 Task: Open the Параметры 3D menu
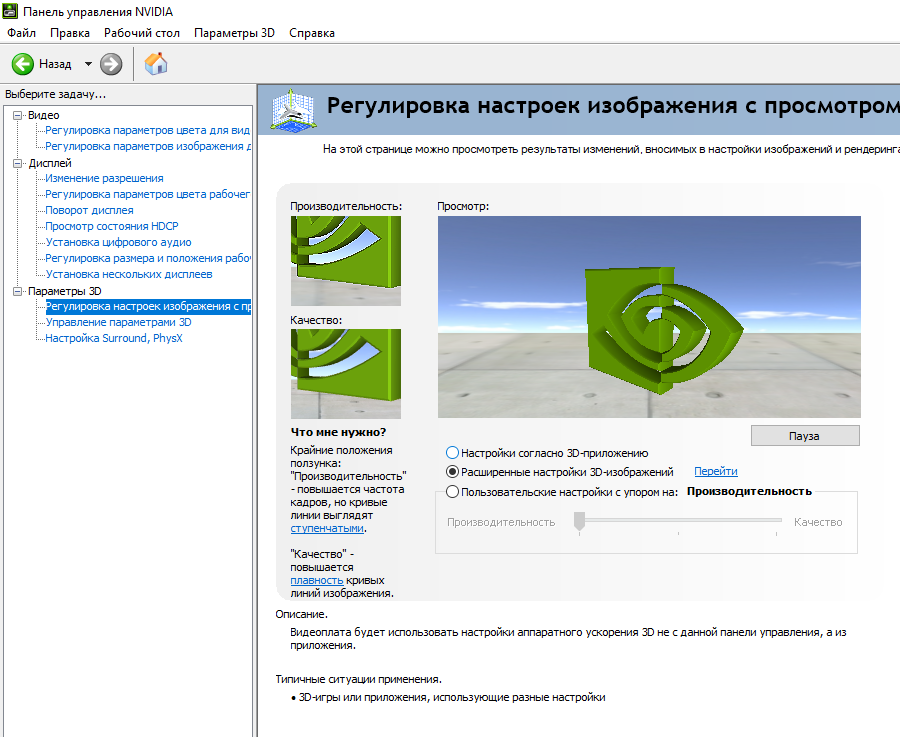point(234,33)
